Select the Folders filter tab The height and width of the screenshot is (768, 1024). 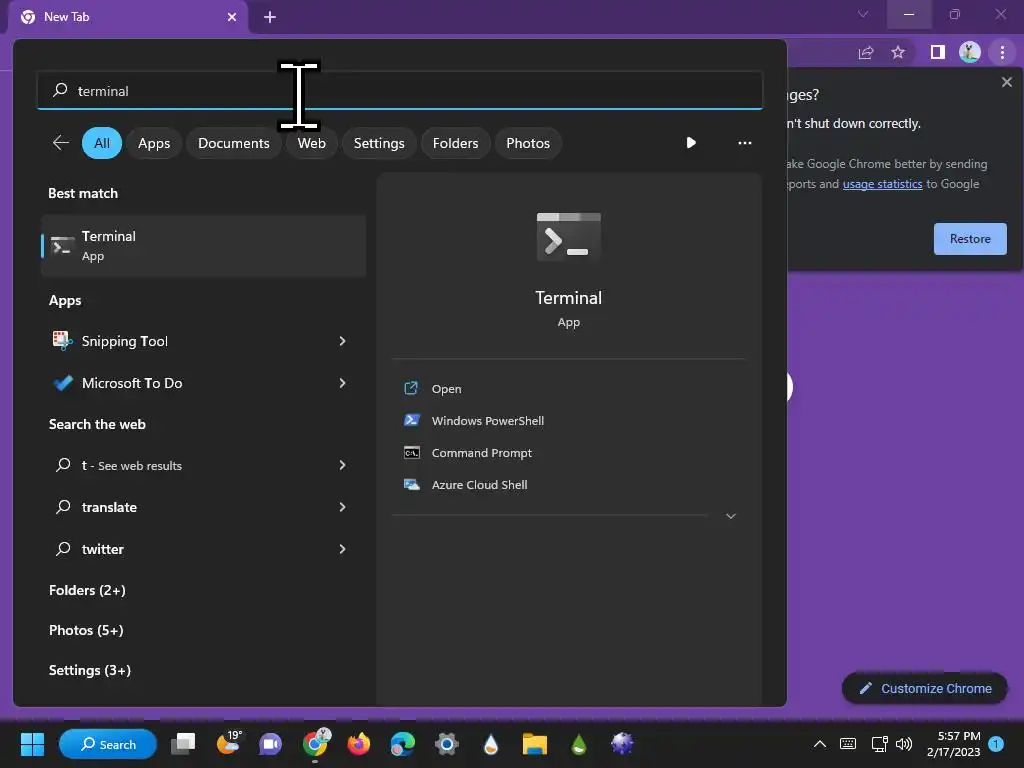(x=455, y=143)
